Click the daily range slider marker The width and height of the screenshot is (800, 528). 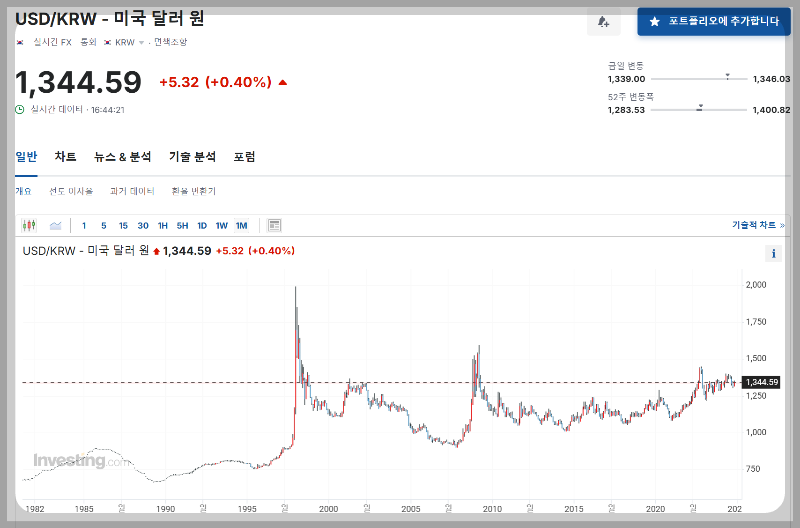[728, 77]
